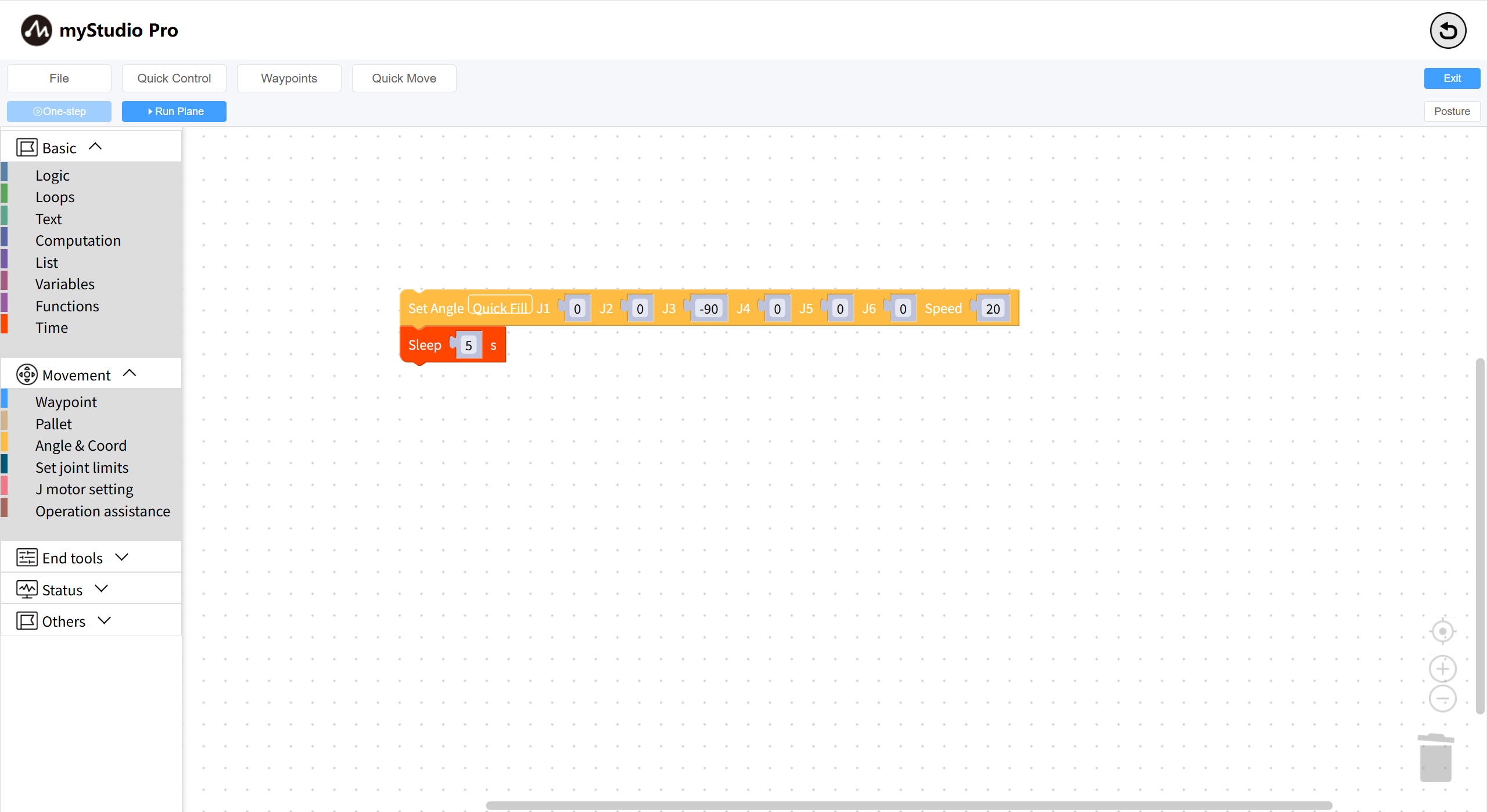Collapse the Basic category chevron
1487x812 pixels.
(x=96, y=147)
